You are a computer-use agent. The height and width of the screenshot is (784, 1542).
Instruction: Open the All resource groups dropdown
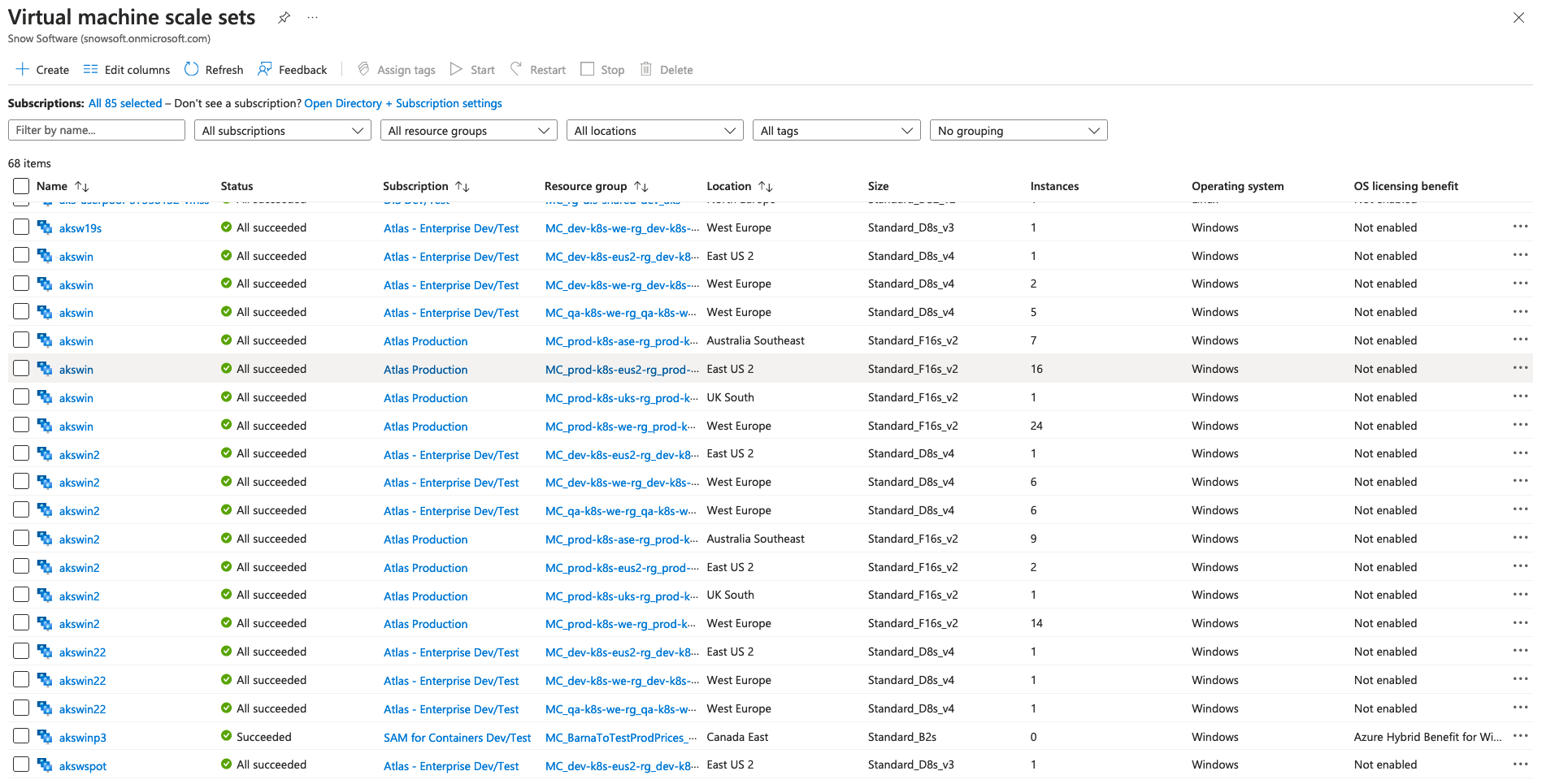[468, 131]
